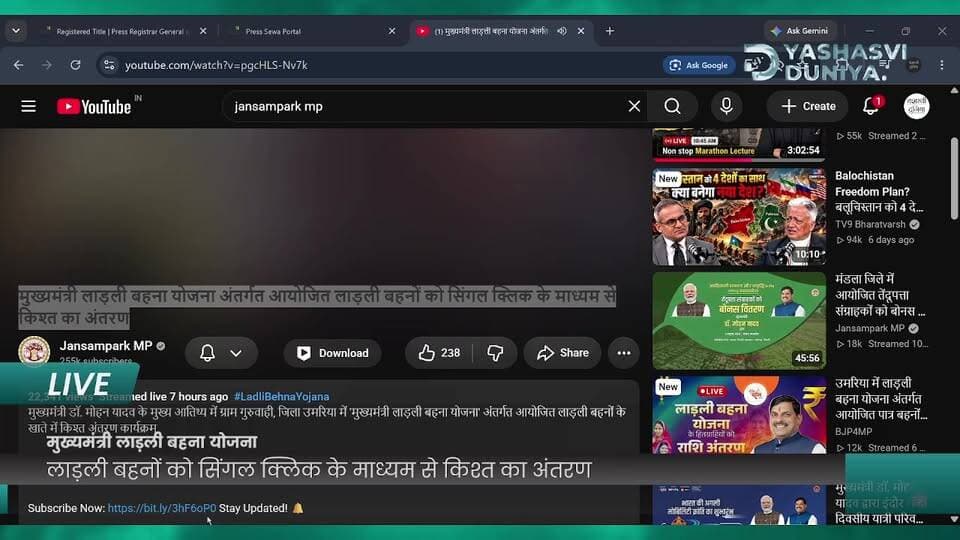Download the video
This screenshot has width=960, height=540.
pyautogui.click(x=332, y=353)
